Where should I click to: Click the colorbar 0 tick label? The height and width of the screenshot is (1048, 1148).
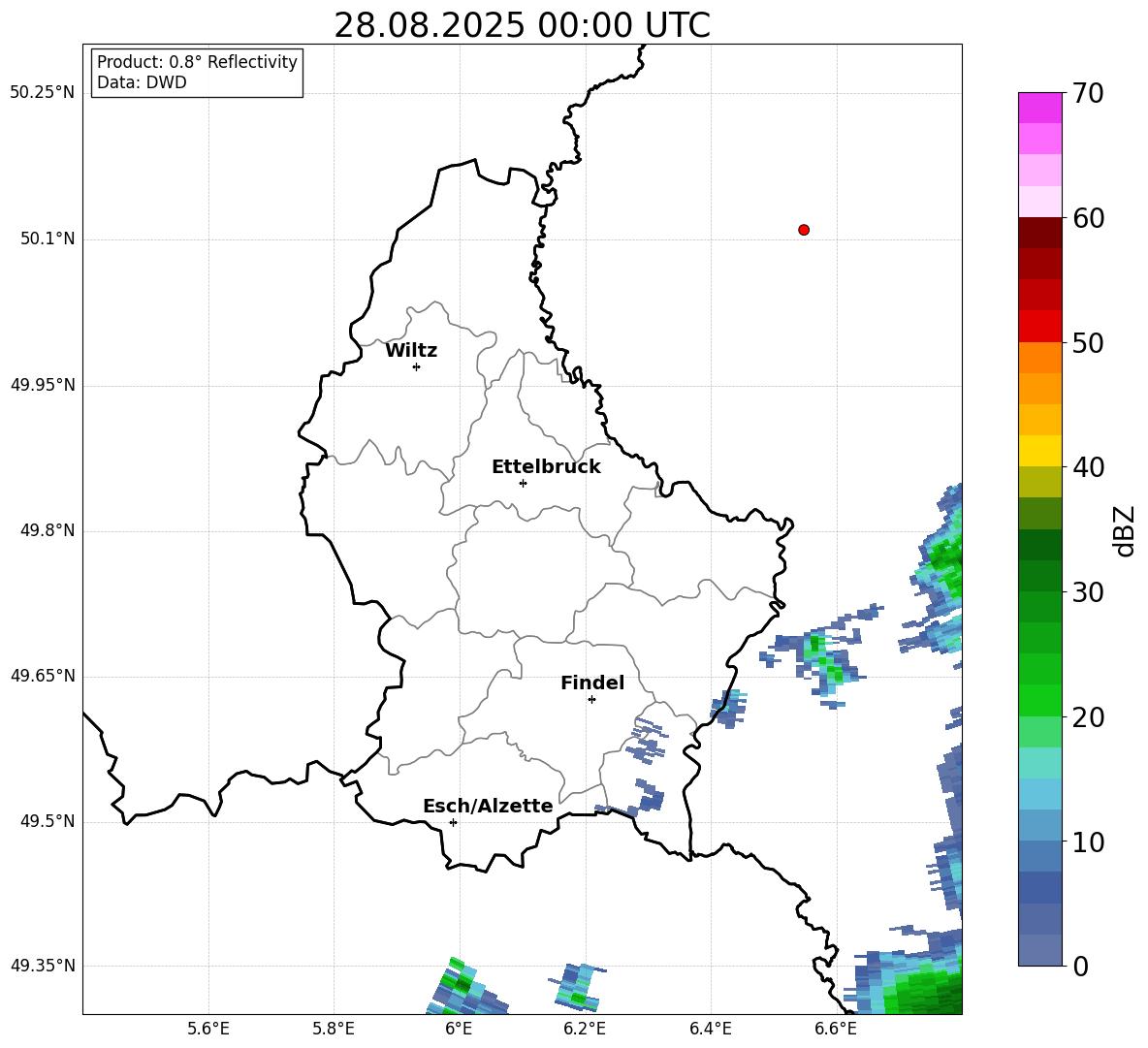click(1080, 966)
